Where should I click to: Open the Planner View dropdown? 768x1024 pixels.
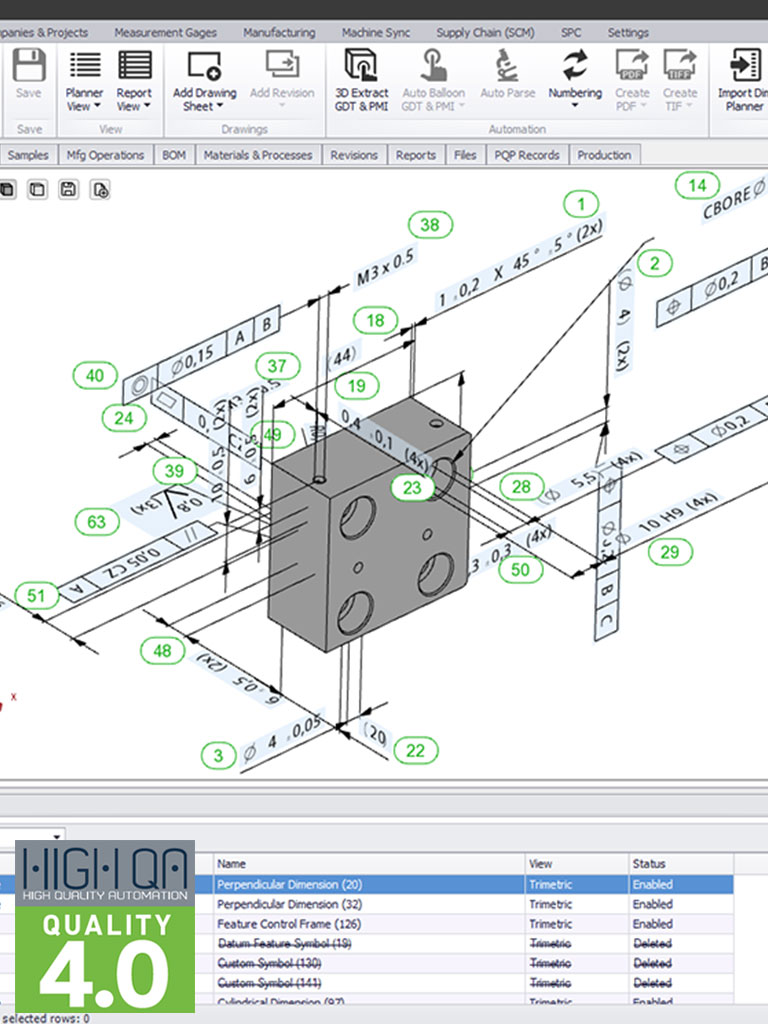tap(84, 99)
